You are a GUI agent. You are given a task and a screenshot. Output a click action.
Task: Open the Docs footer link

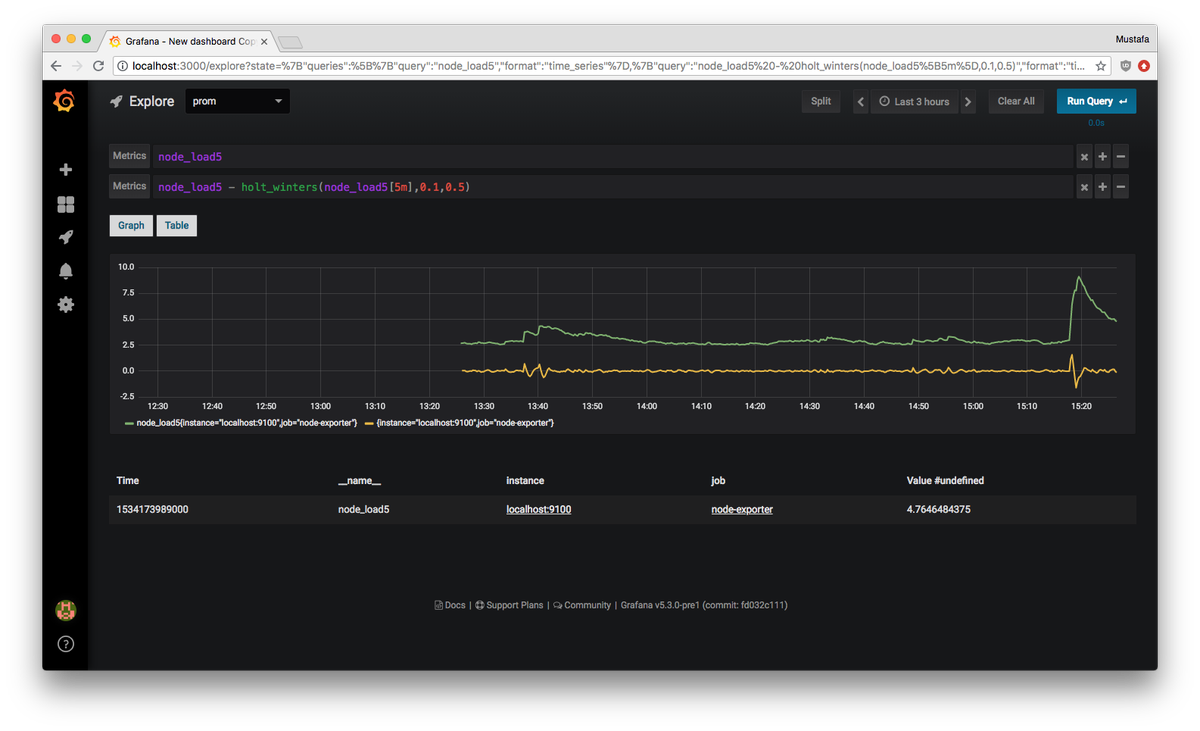coord(450,605)
